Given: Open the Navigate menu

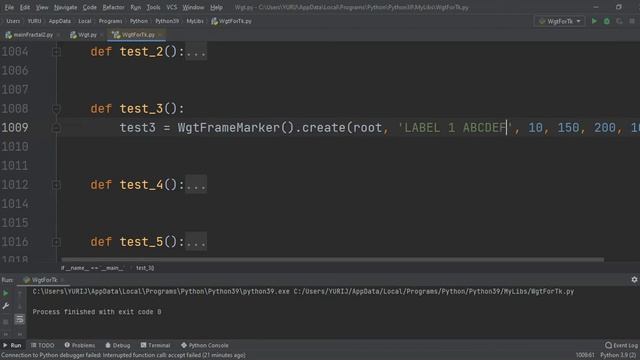Looking at the screenshot, I should coord(65,7).
